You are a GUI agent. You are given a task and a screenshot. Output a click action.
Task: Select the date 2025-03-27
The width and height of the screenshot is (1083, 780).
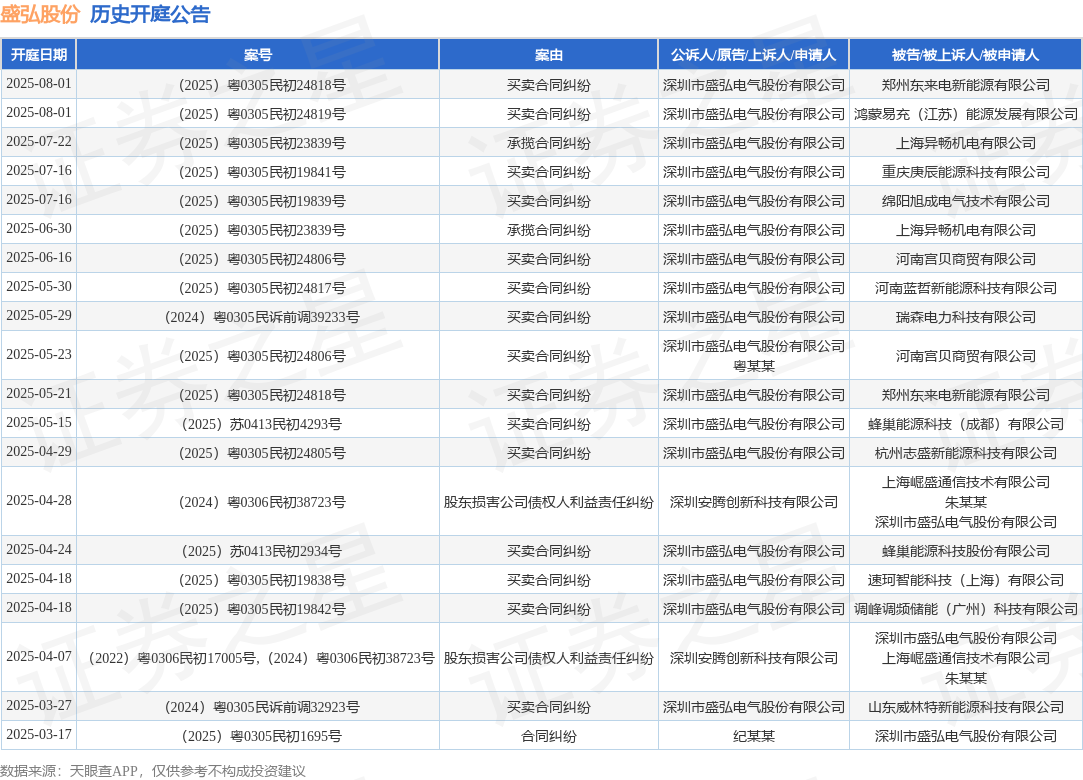click(39, 706)
